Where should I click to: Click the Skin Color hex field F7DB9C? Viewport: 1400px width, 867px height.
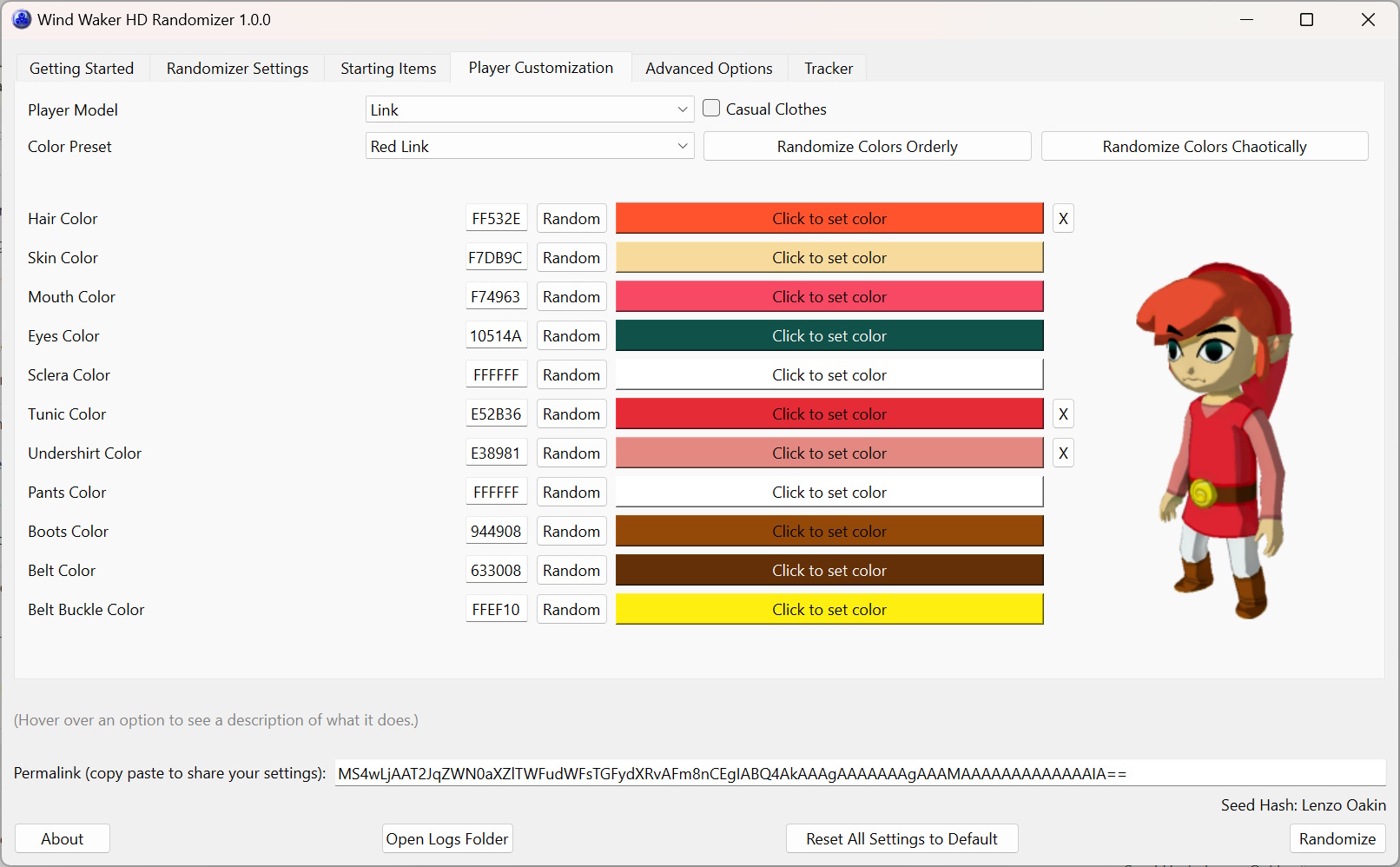(496, 258)
